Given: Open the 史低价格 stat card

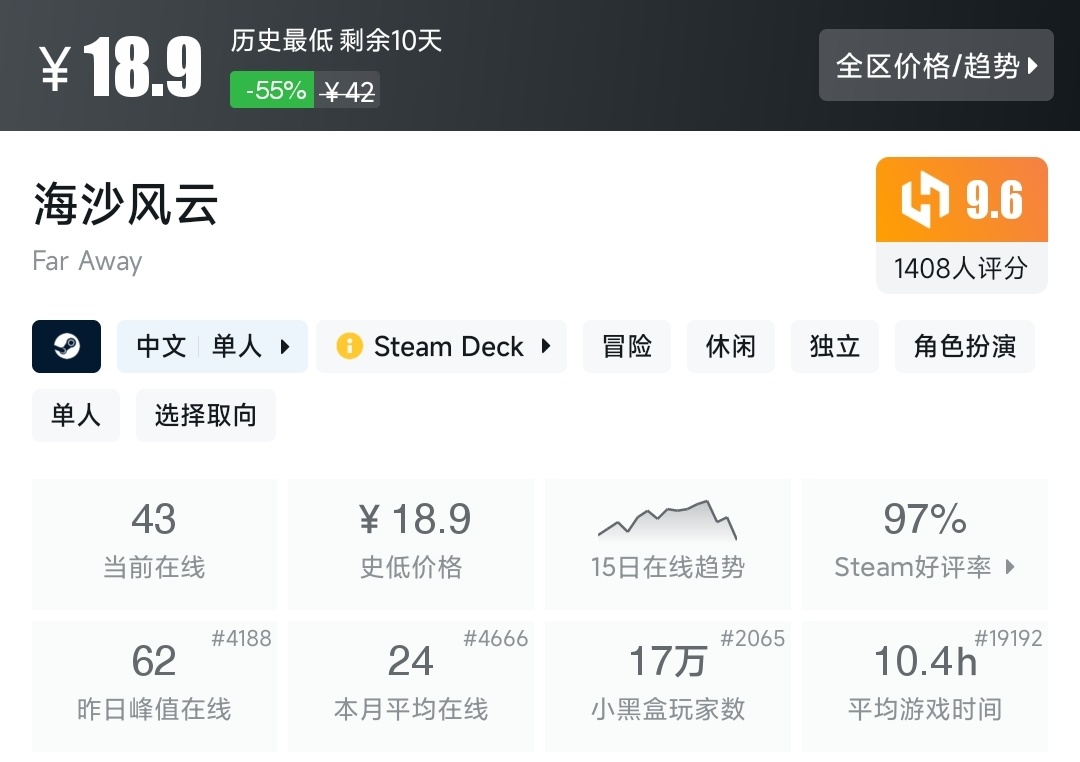Looking at the screenshot, I should [x=411, y=543].
